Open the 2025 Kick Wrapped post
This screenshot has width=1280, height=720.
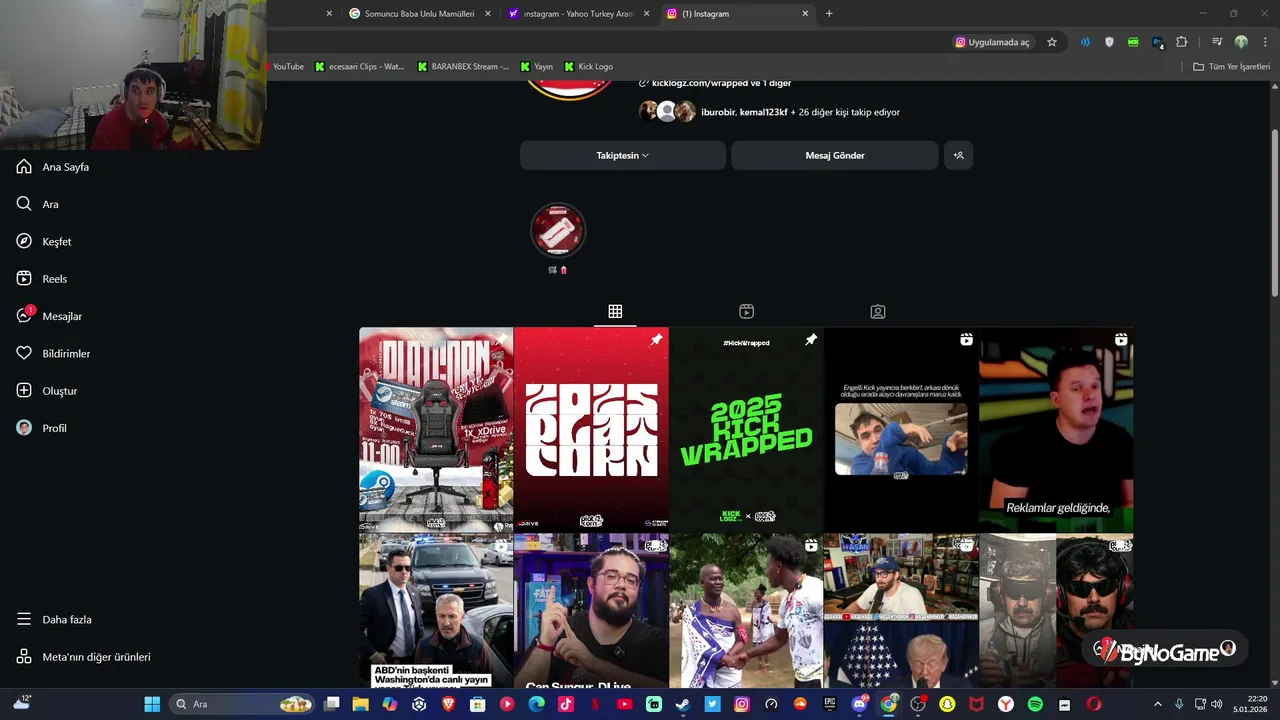pyautogui.click(x=746, y=429)
